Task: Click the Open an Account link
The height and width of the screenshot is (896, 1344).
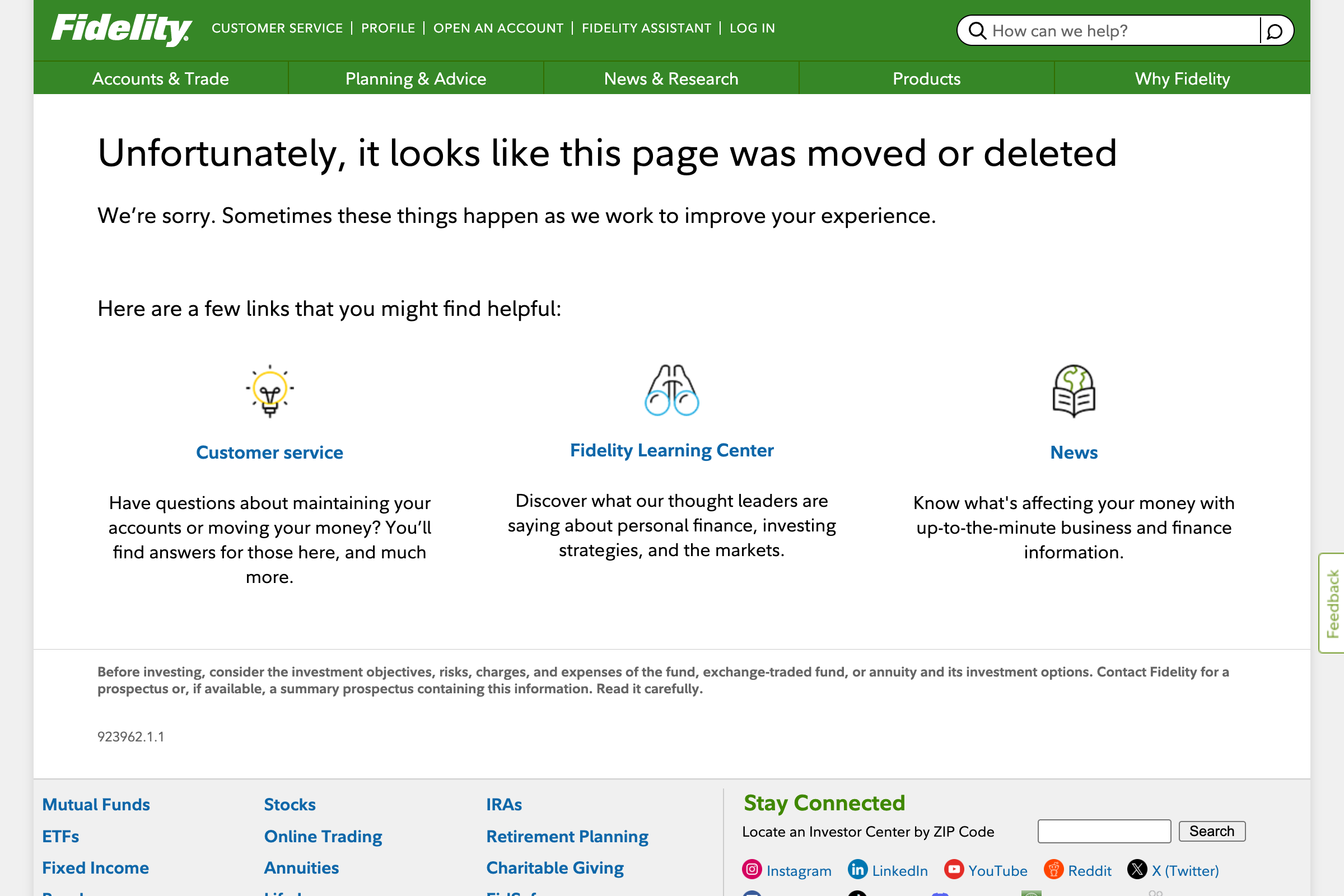Action: click(498, 27)
